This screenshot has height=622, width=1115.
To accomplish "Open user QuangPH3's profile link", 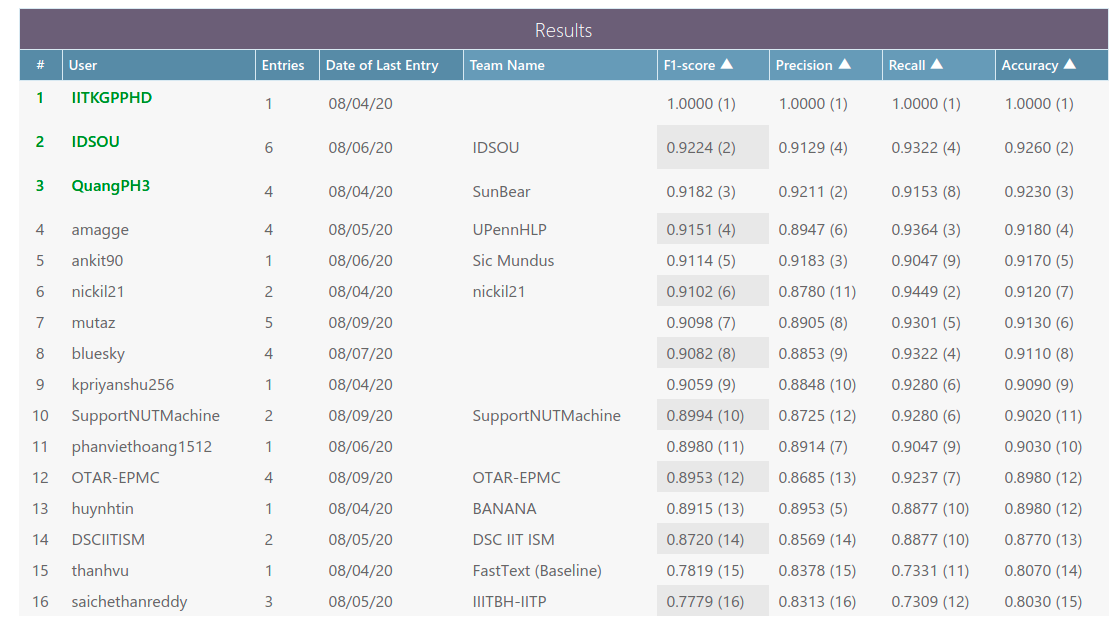I will coord(111,186).
